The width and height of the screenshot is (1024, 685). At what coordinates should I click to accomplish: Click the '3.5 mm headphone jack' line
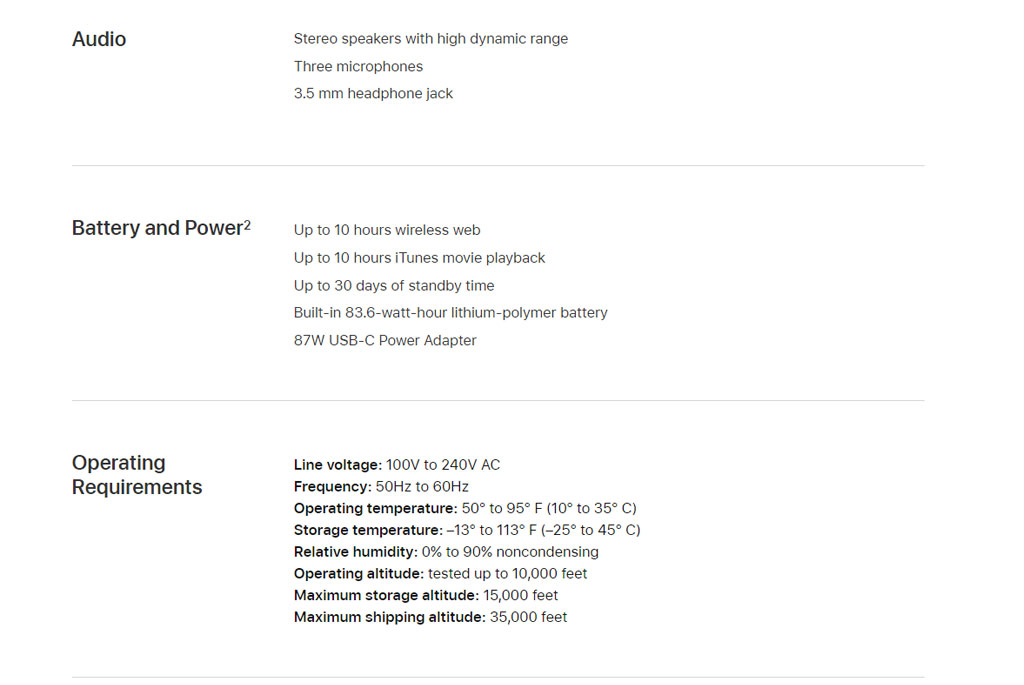373,93
